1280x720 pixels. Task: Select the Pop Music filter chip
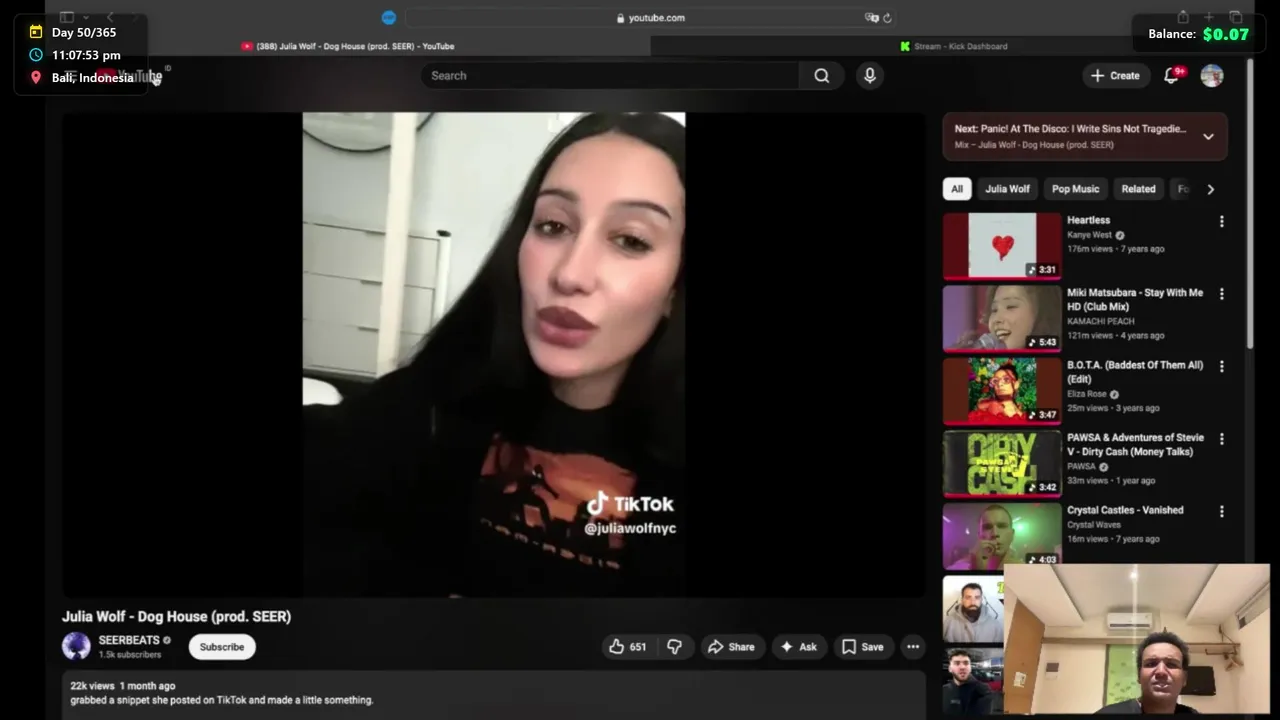[x=1075, y=189]
